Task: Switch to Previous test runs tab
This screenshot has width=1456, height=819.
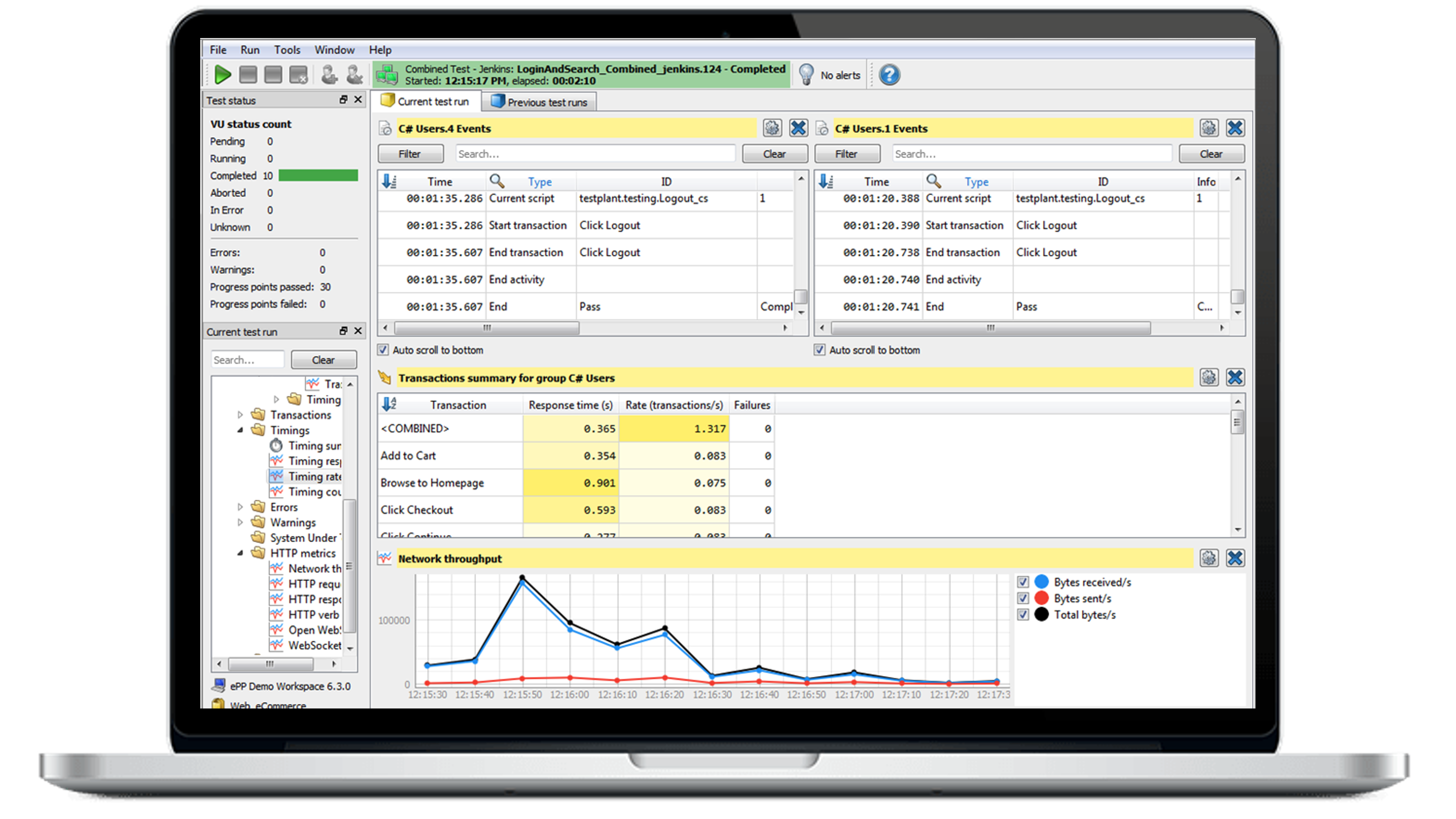Action: [539, 102]
